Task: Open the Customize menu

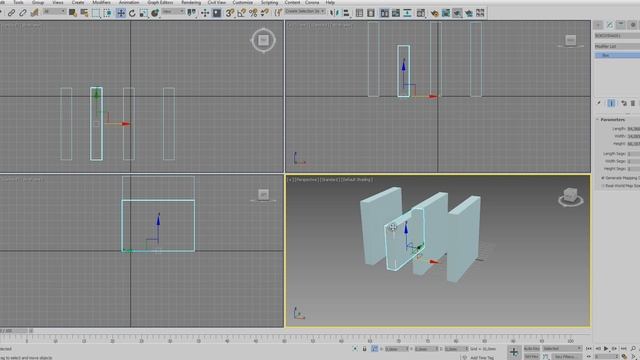Action: 242,2
